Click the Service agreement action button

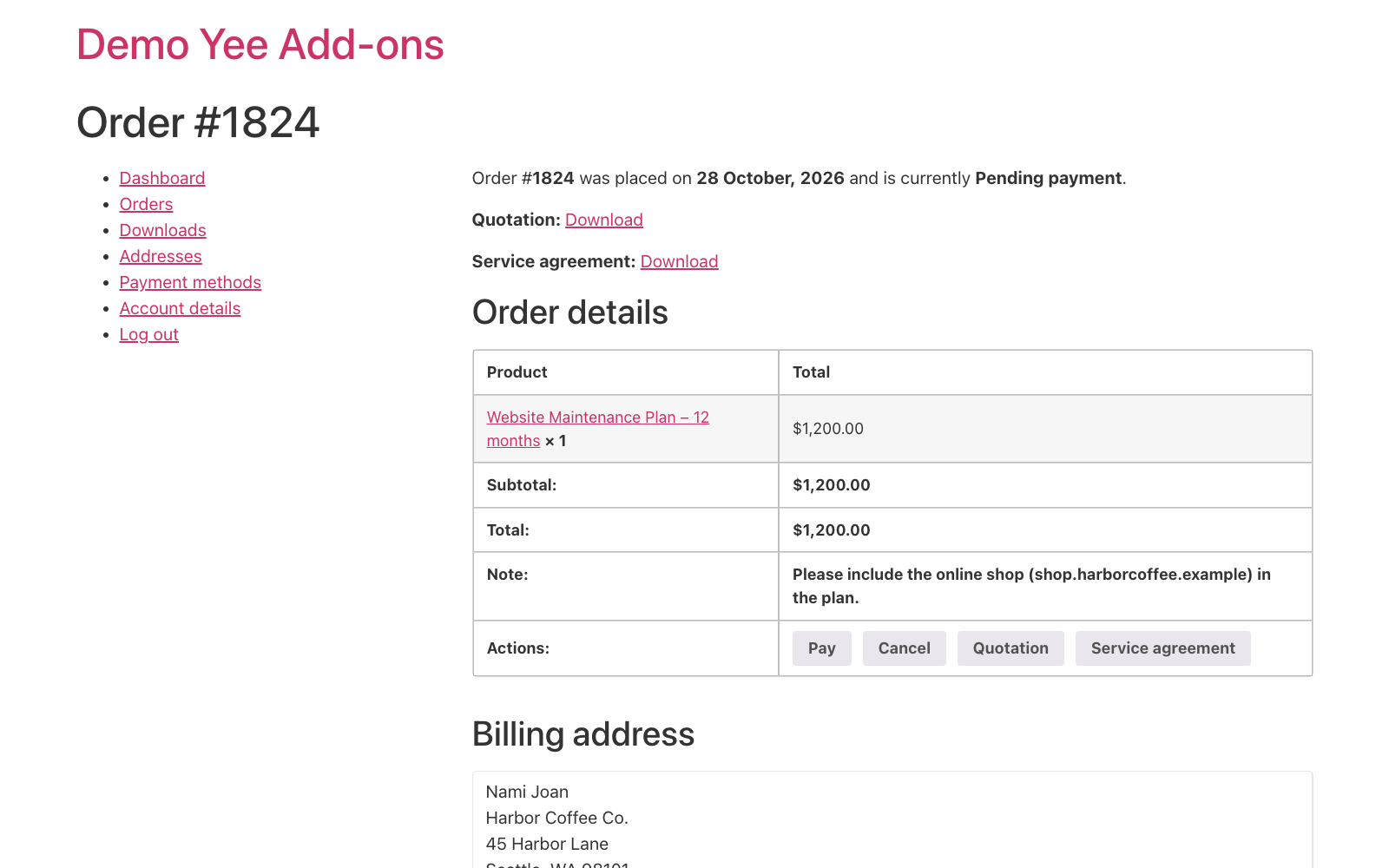point(1162,648)
